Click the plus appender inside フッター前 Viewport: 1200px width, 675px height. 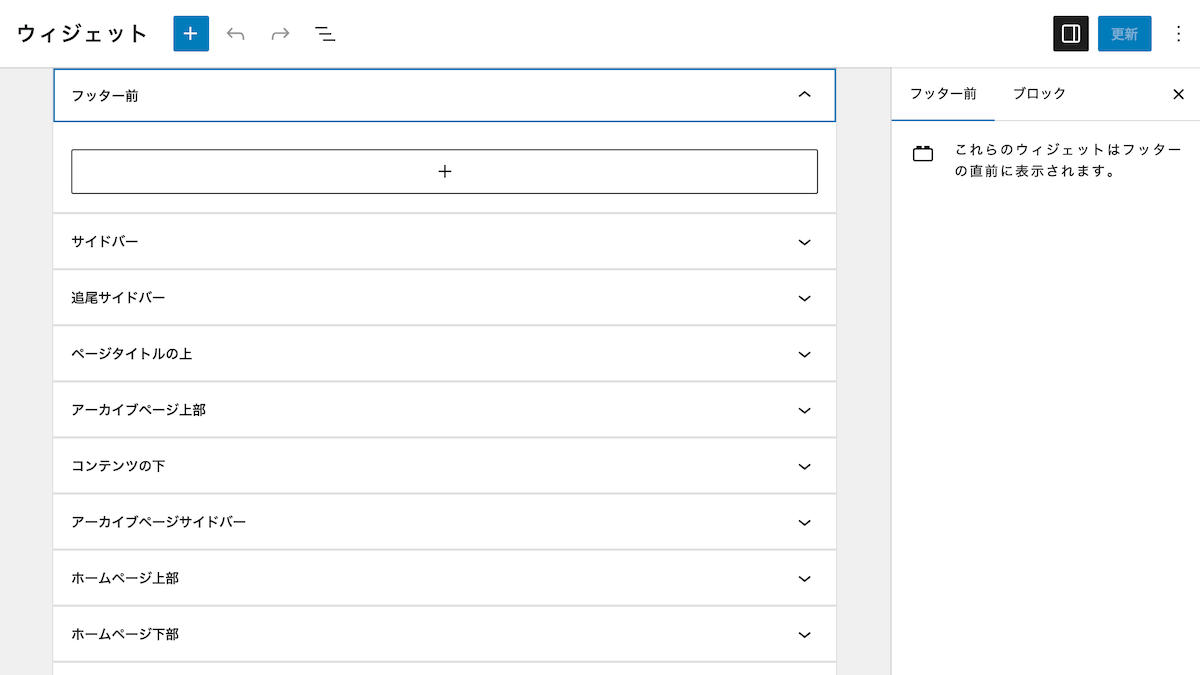[444, 171]
